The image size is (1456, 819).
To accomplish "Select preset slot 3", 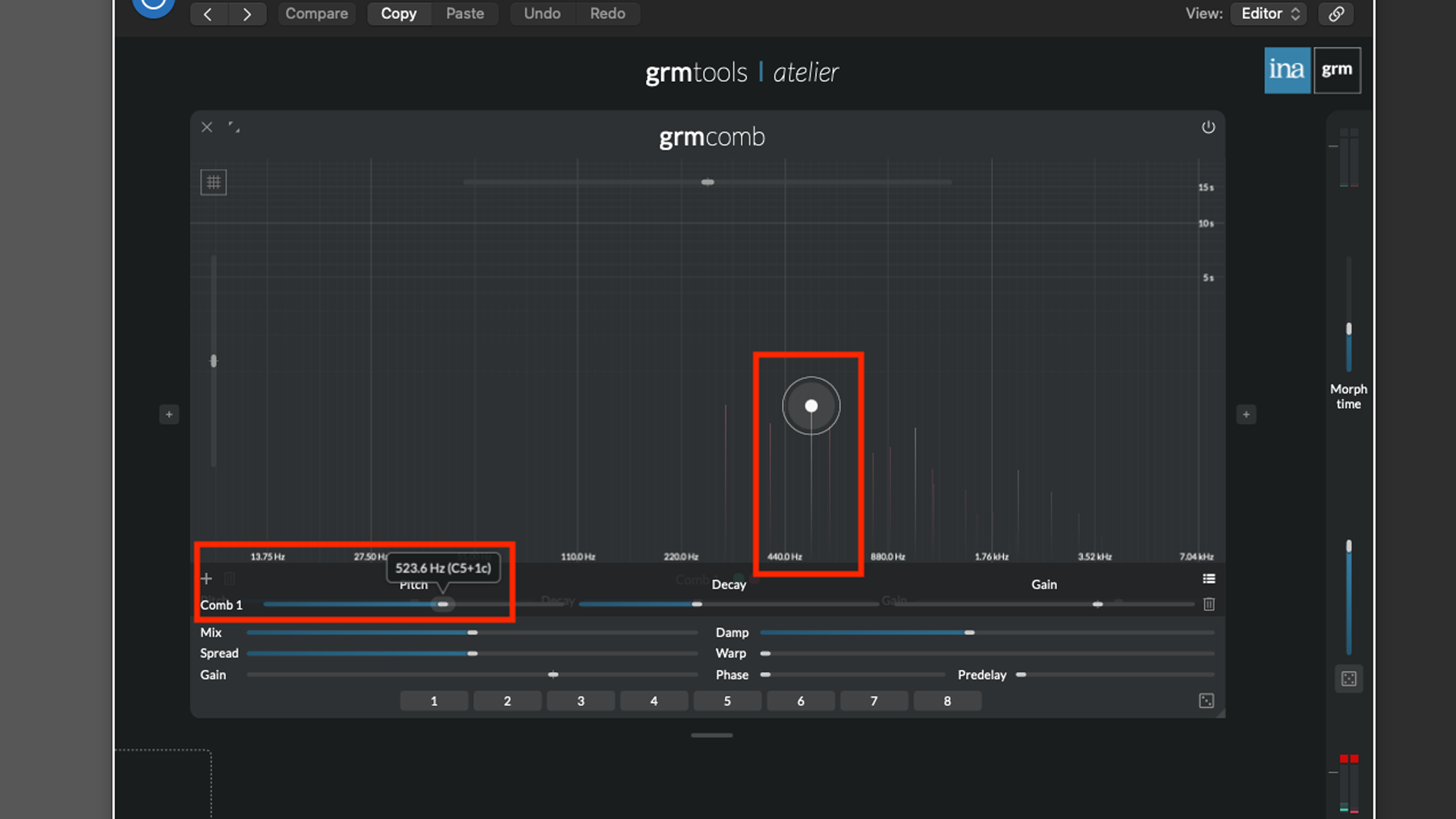I will [581, 701].
